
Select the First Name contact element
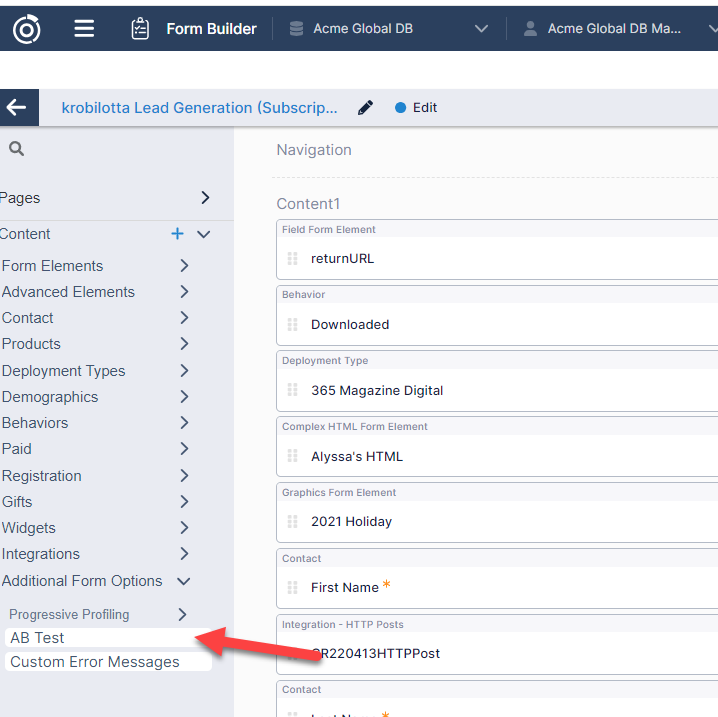pyautogui.click(x=345, y=587)
